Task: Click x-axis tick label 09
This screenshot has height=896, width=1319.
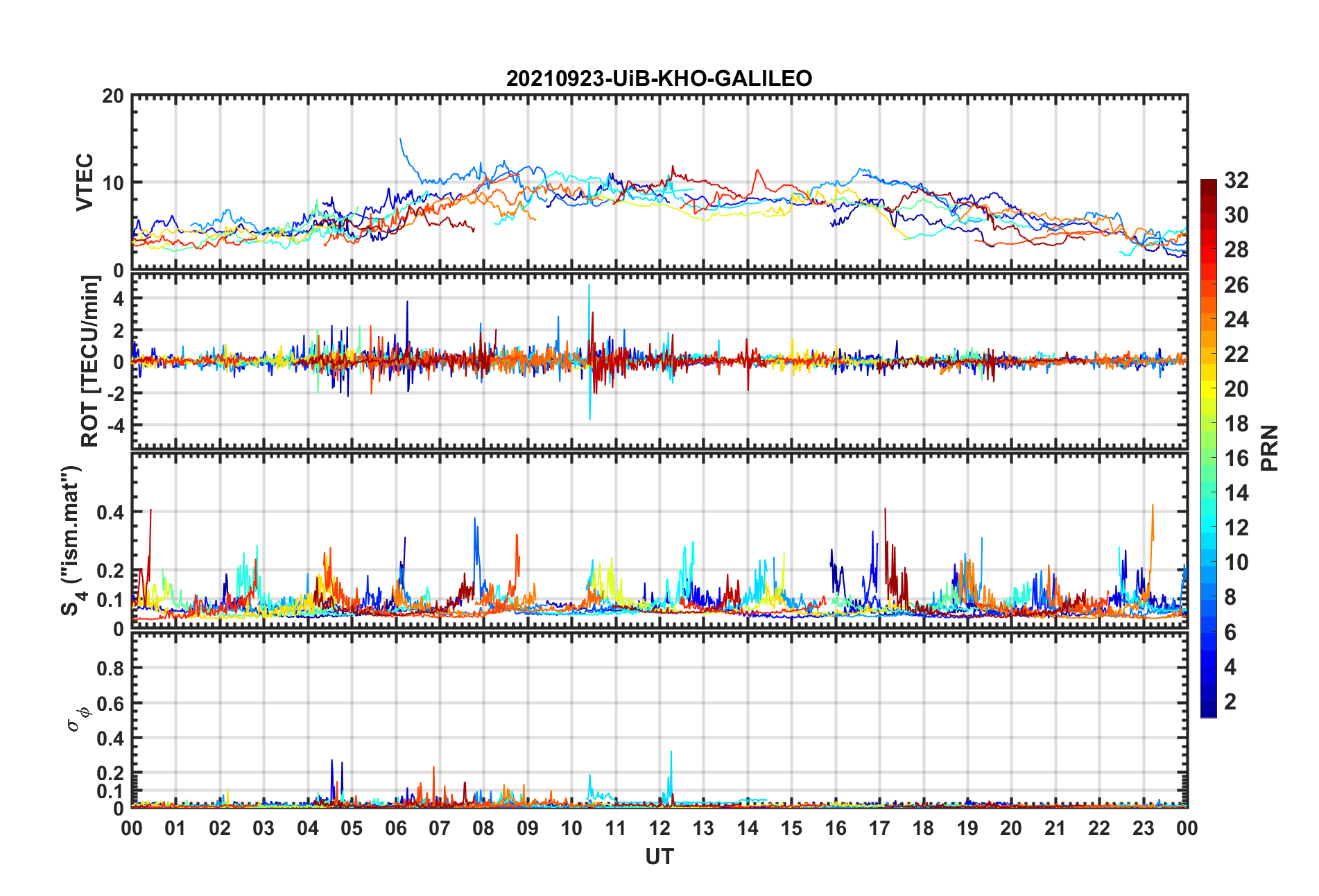Action: 527,828
